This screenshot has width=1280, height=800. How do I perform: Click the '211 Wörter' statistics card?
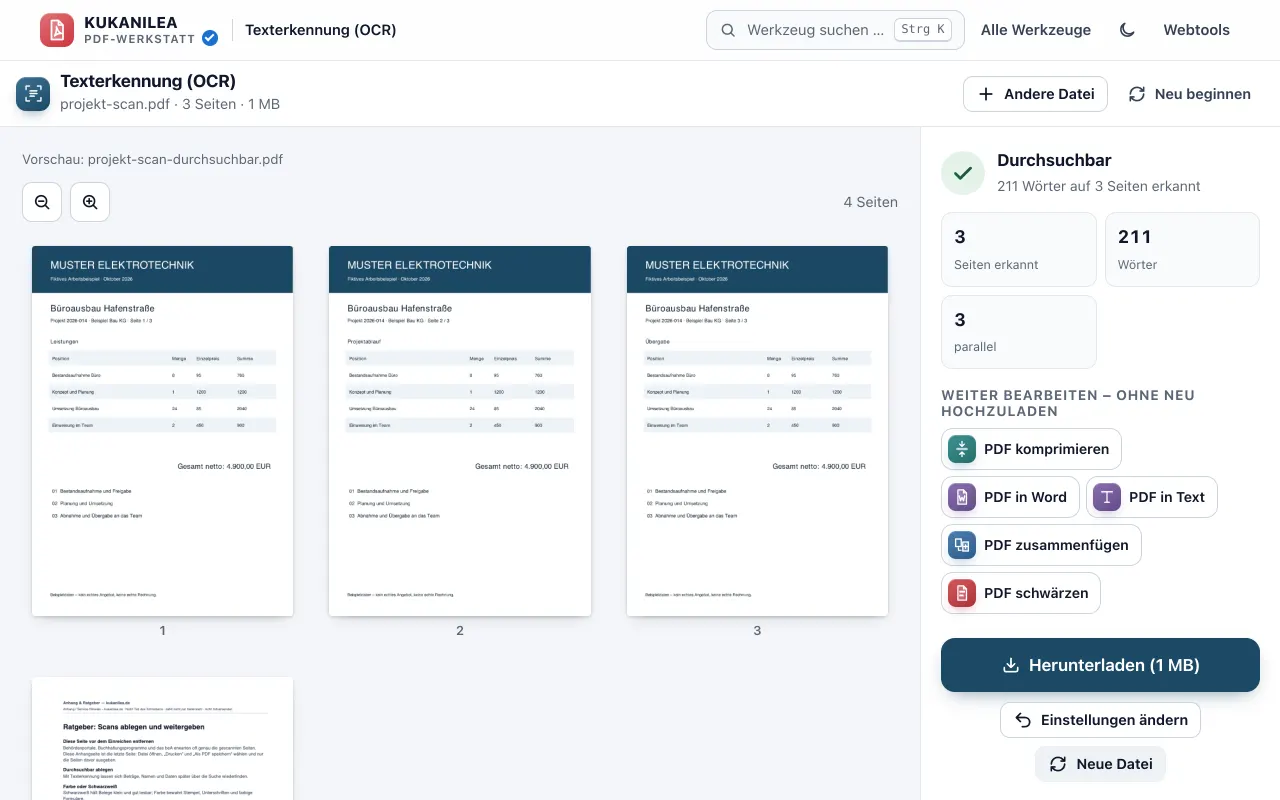click(1182, 249)
